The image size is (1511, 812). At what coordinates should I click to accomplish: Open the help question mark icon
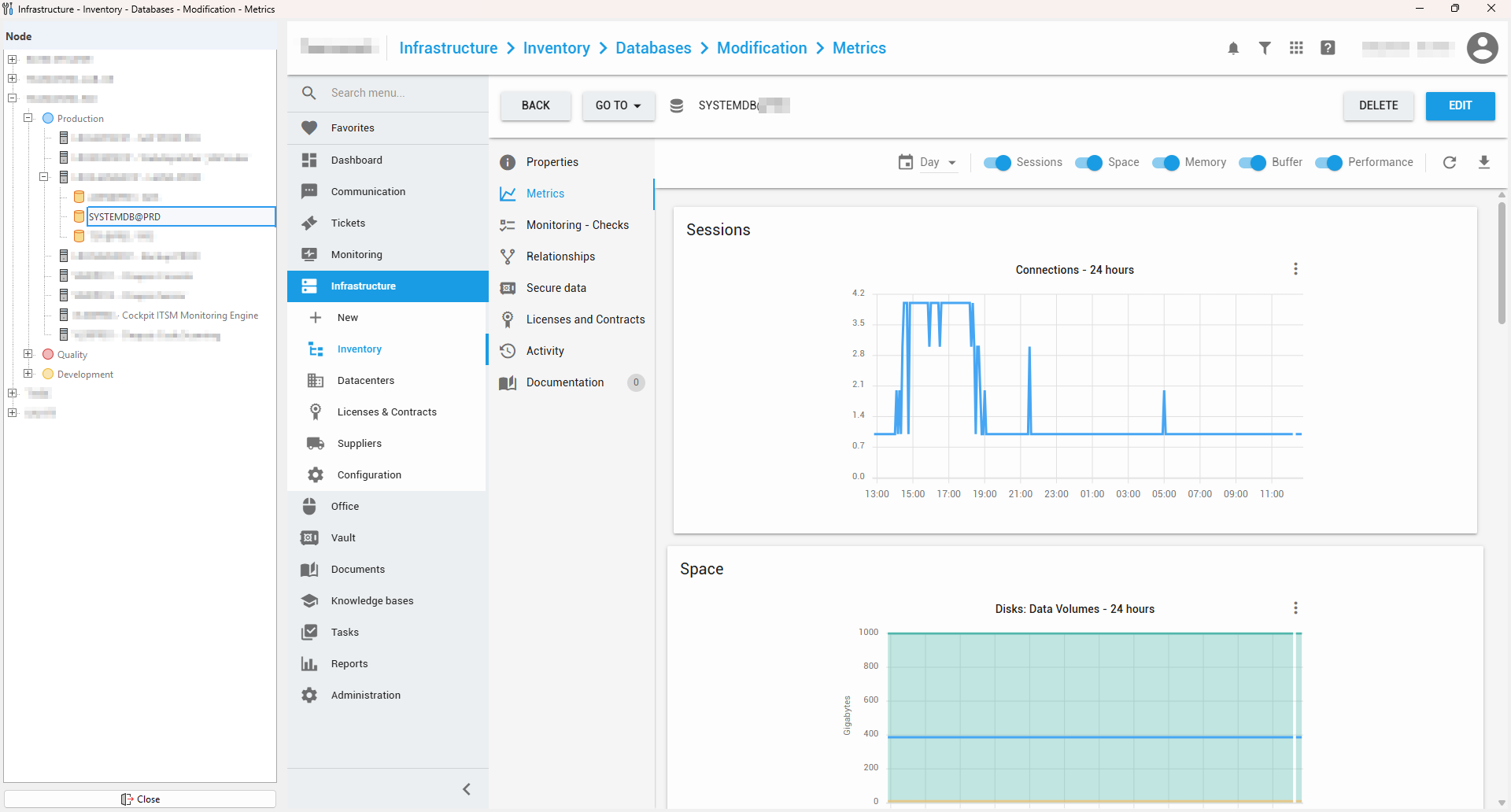coord(1328,48)
